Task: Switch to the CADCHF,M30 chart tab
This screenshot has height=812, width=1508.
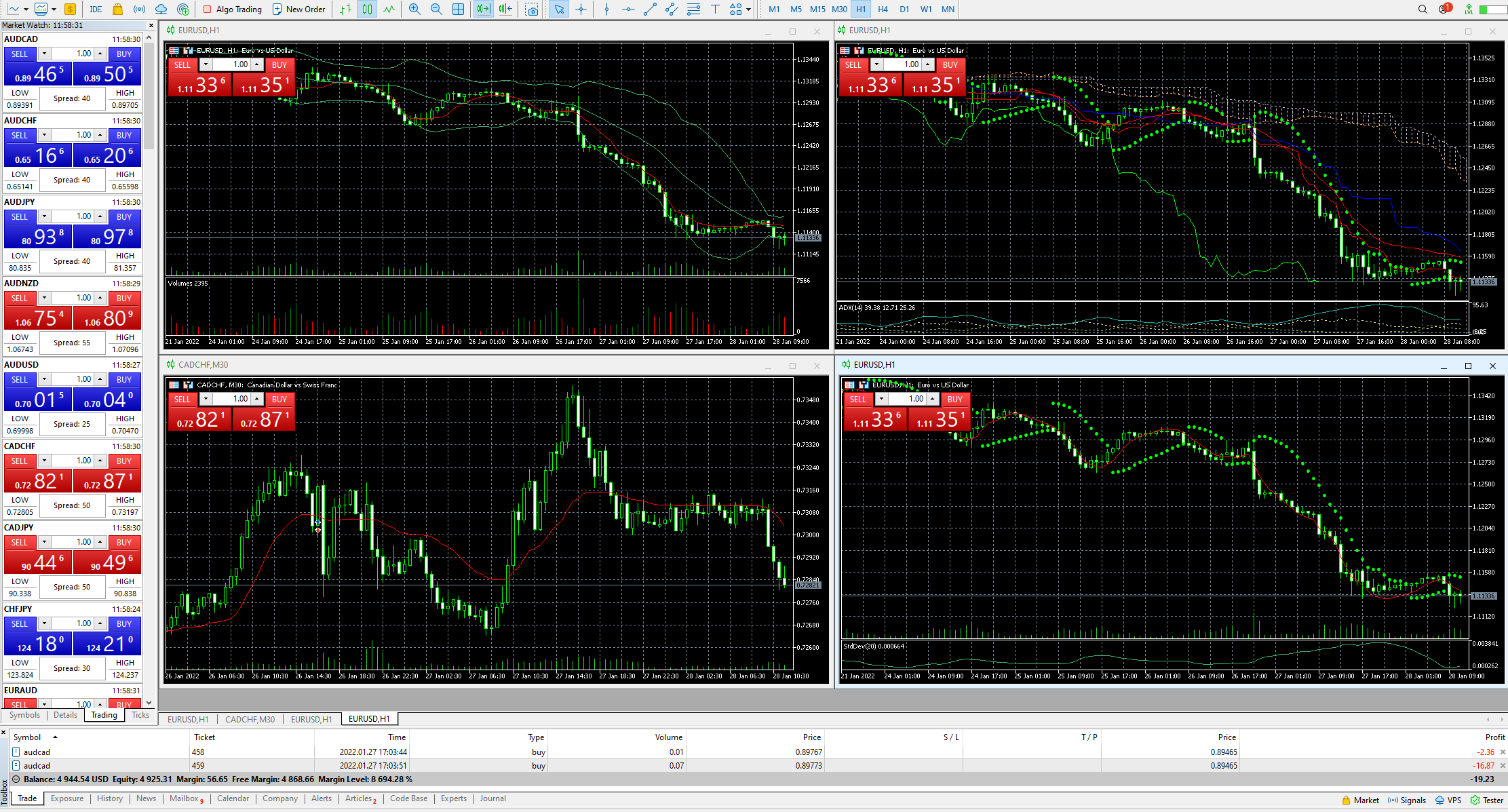Action: pos(250,719)
